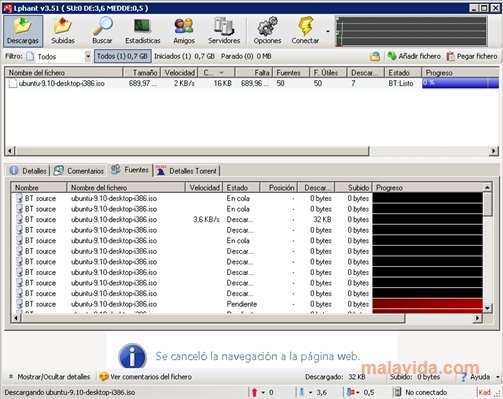Sort sources by Posición column

(278, 188)
